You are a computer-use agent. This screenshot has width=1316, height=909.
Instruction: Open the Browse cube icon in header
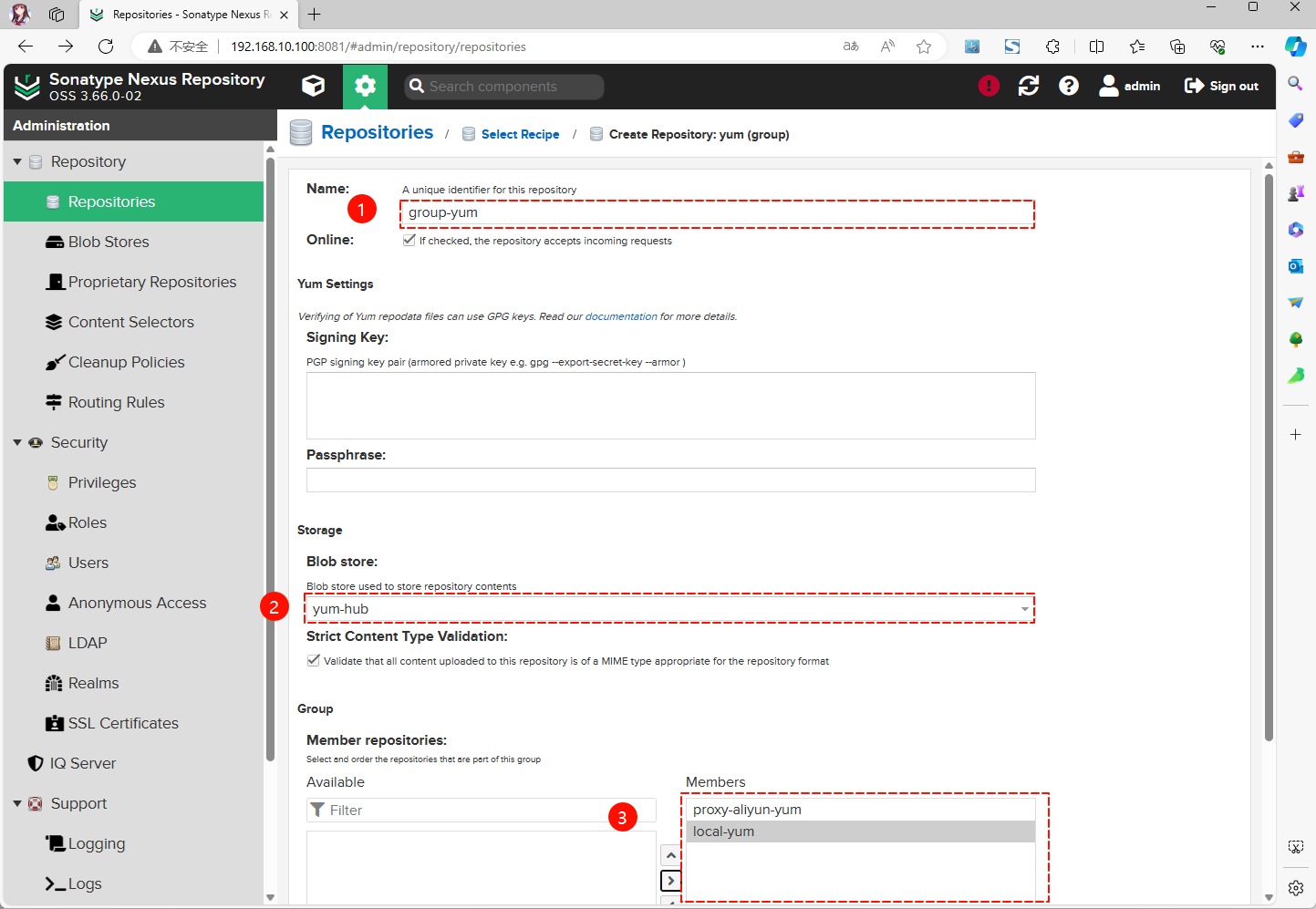[313, 86]
